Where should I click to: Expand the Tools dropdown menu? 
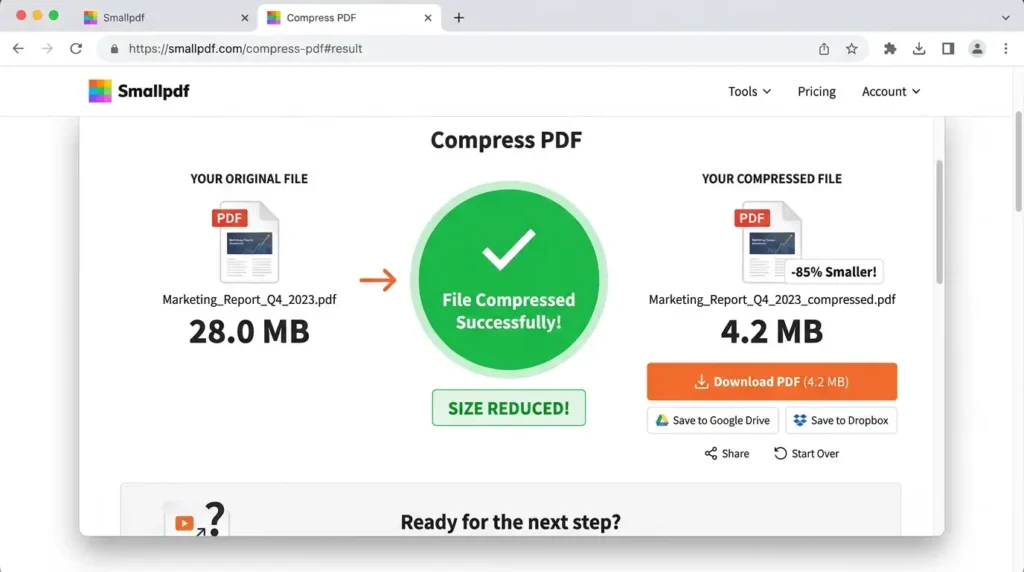click(x=749, y=91)
